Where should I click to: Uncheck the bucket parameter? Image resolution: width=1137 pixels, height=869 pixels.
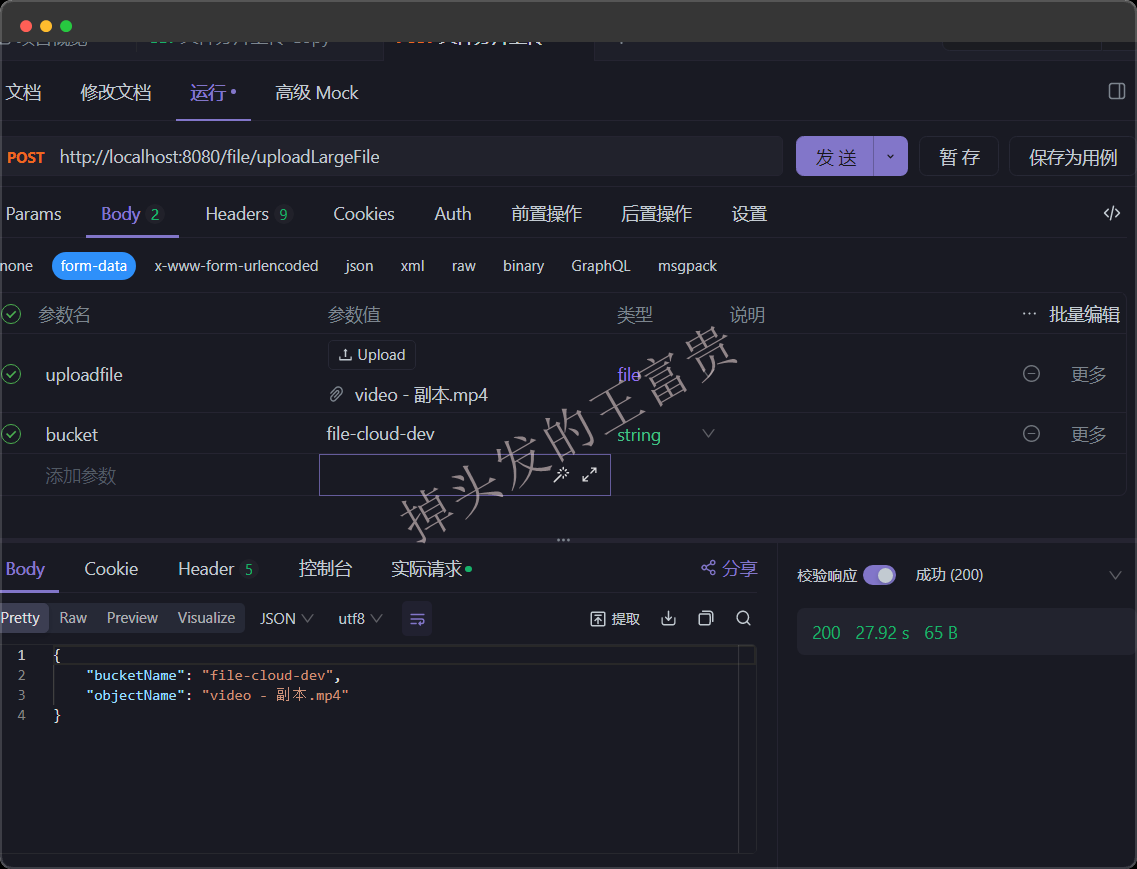point(11,434)
